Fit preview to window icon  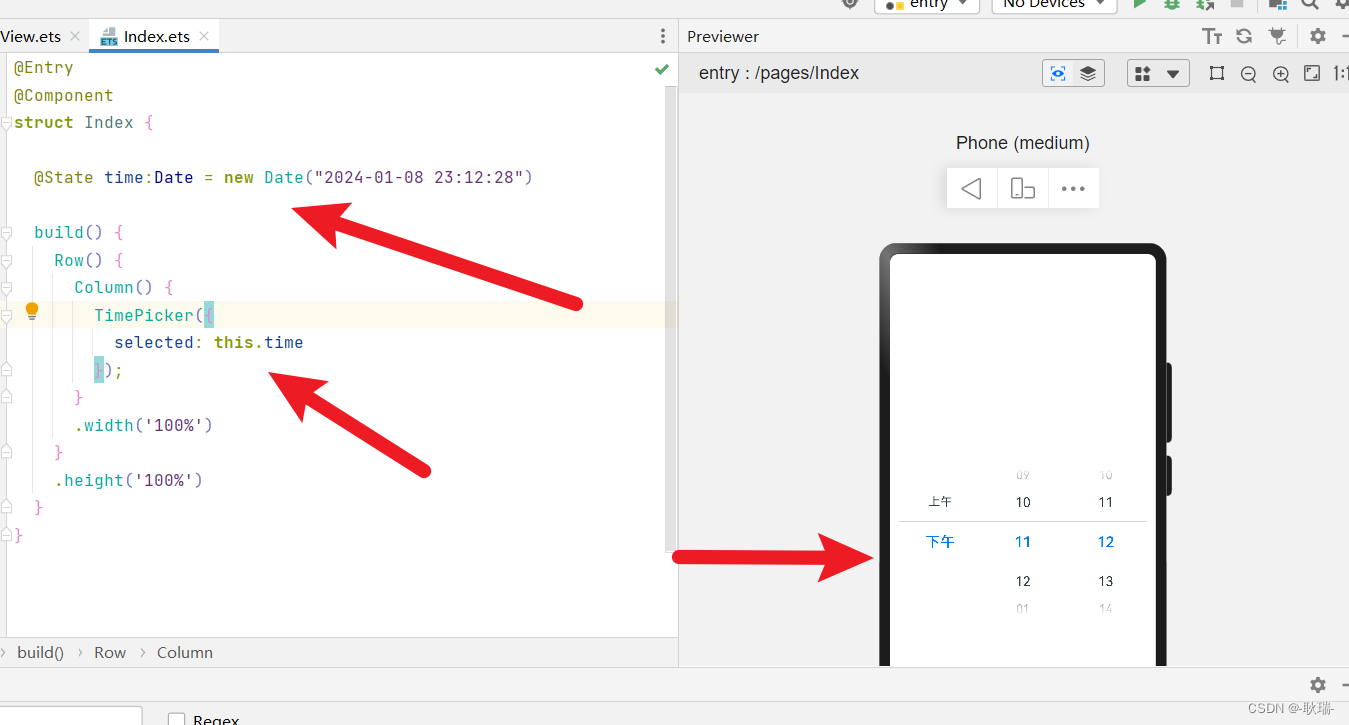point(1312,73)
